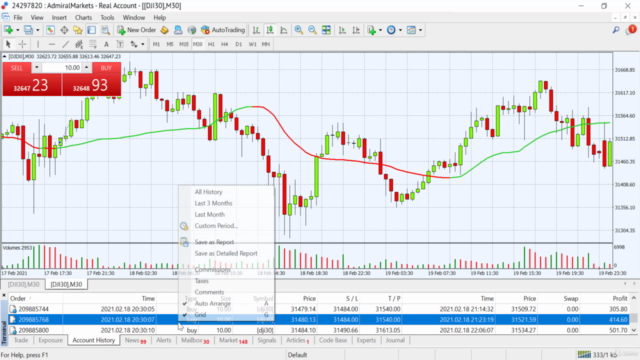Click the red SELL button
Screen dimensions: 640x360
(x=16, y=68)
